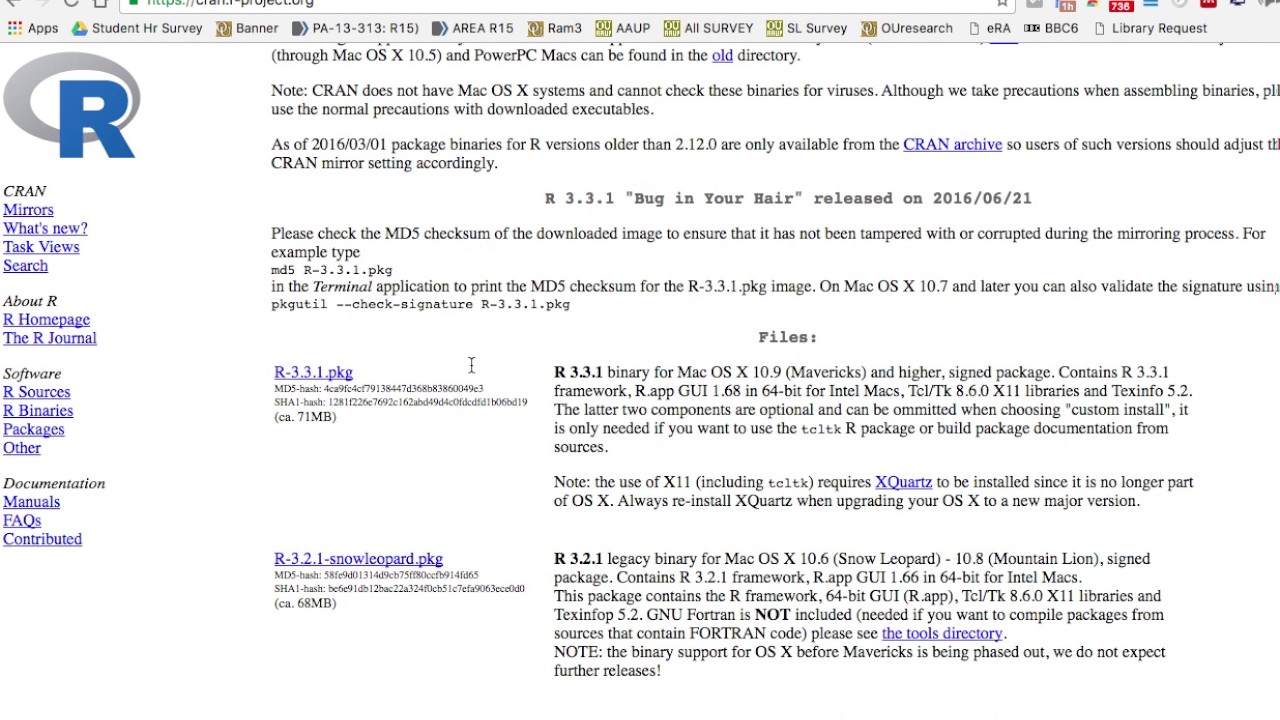Open the Ram3 bookmark
1280x720 pixels.
pyautogui.click(x=555, y=28)
